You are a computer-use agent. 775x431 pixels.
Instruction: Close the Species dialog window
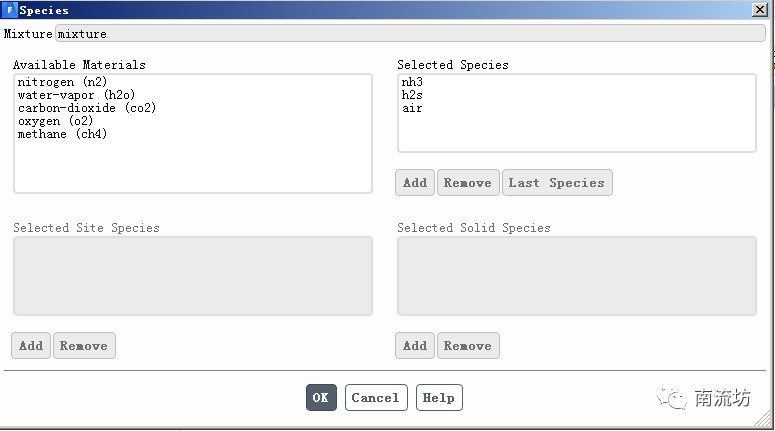(x=759, y=10)
